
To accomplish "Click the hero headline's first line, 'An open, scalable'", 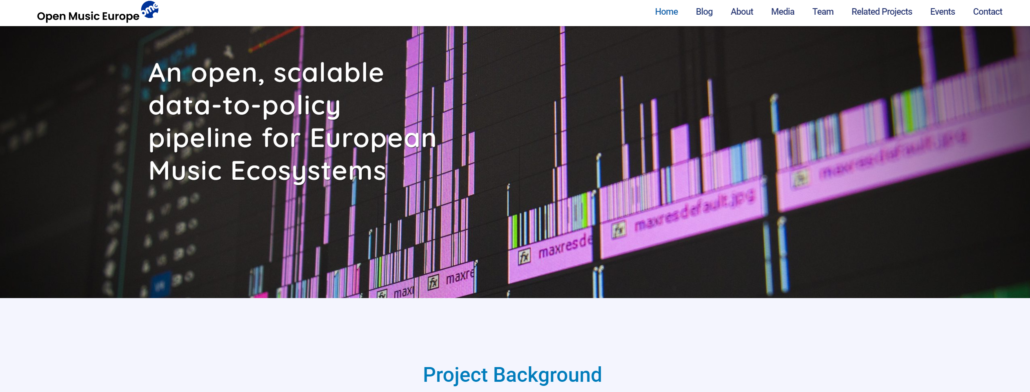I will [265, 73].
